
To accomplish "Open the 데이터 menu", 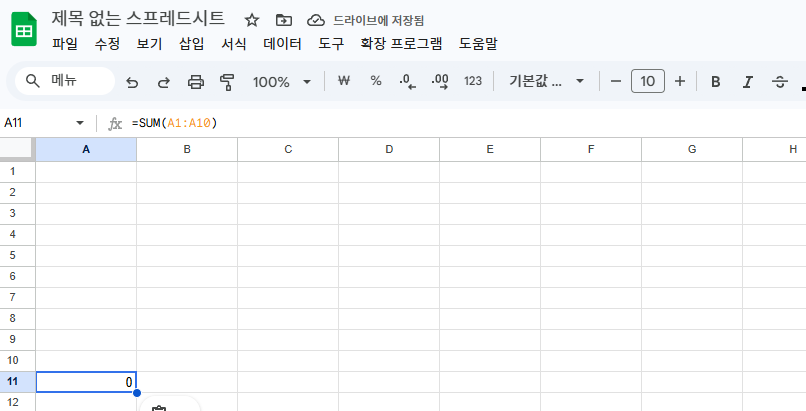I will click(x=282, y=44).
